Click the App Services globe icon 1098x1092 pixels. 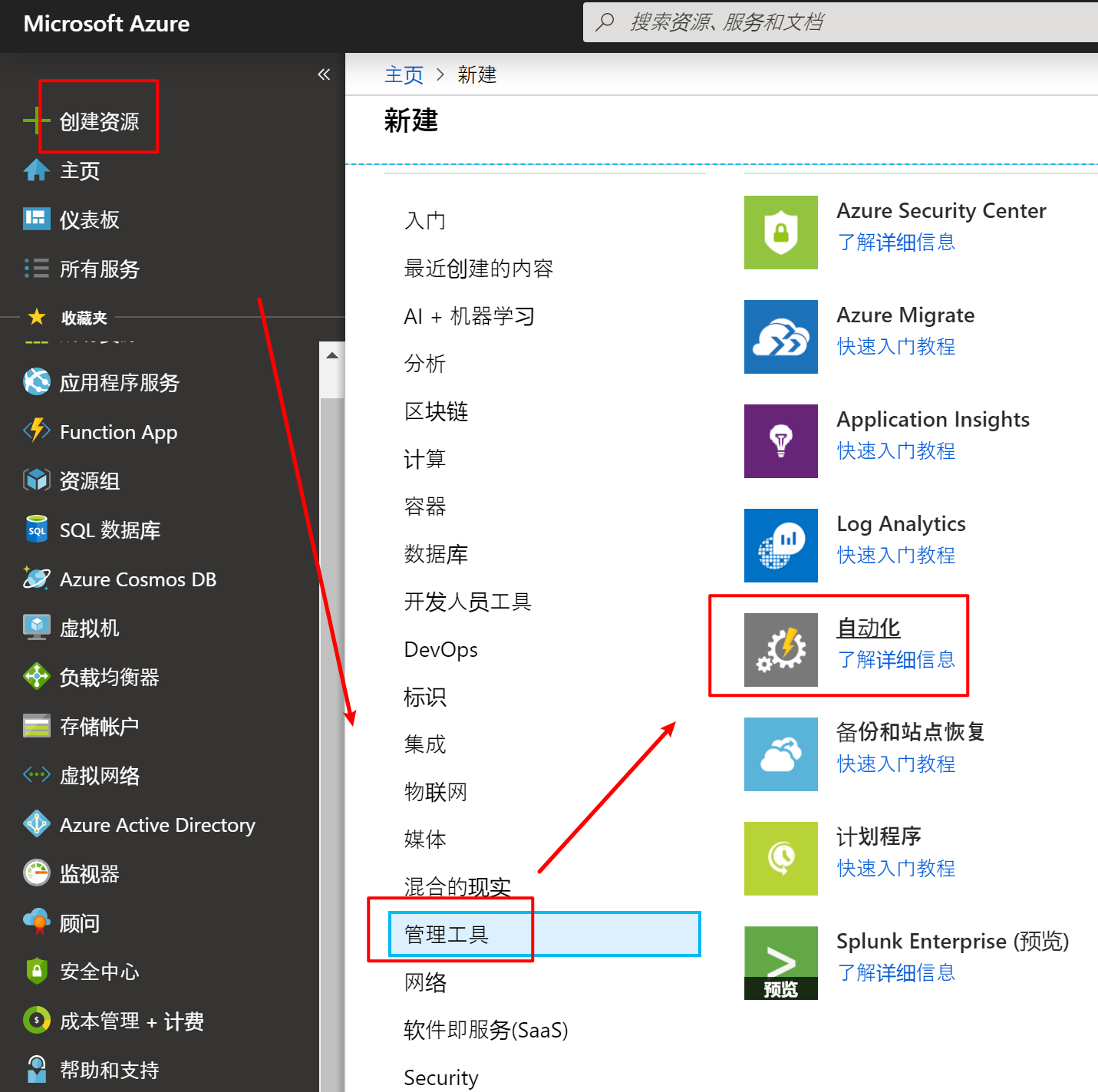tap(36, 382)
